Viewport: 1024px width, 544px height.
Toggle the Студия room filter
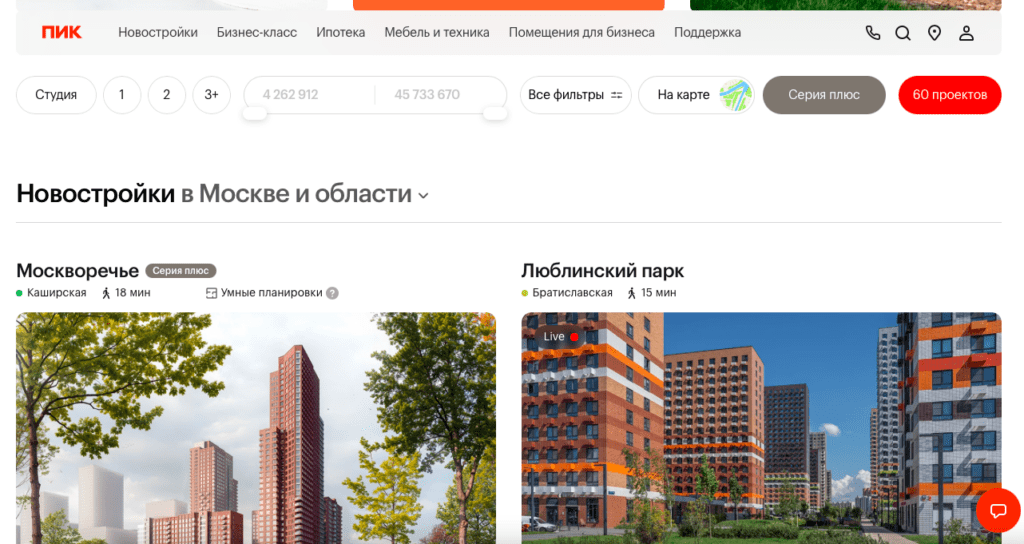[x=56, y=95]
